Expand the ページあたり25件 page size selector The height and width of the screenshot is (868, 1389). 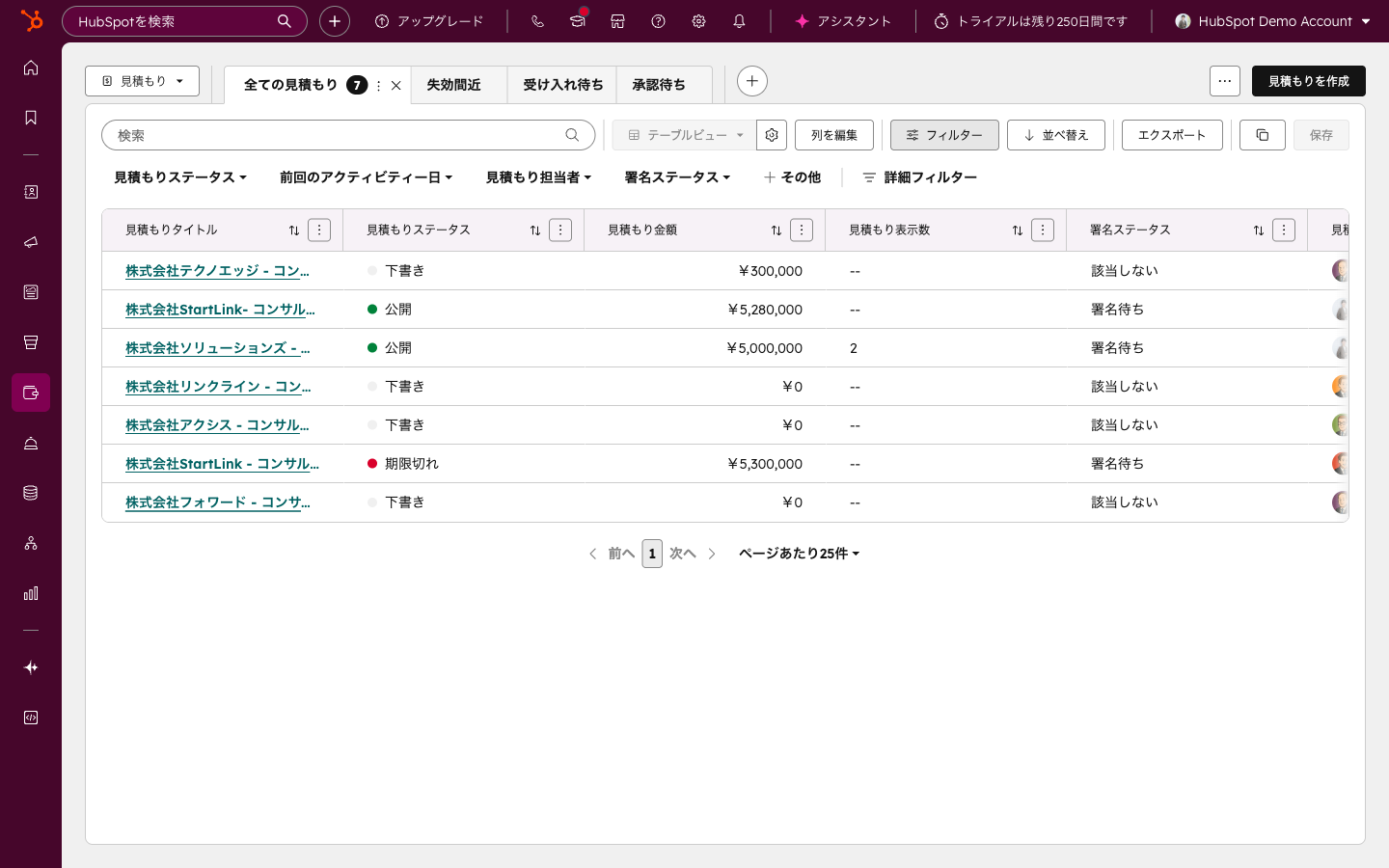point(799,554)
